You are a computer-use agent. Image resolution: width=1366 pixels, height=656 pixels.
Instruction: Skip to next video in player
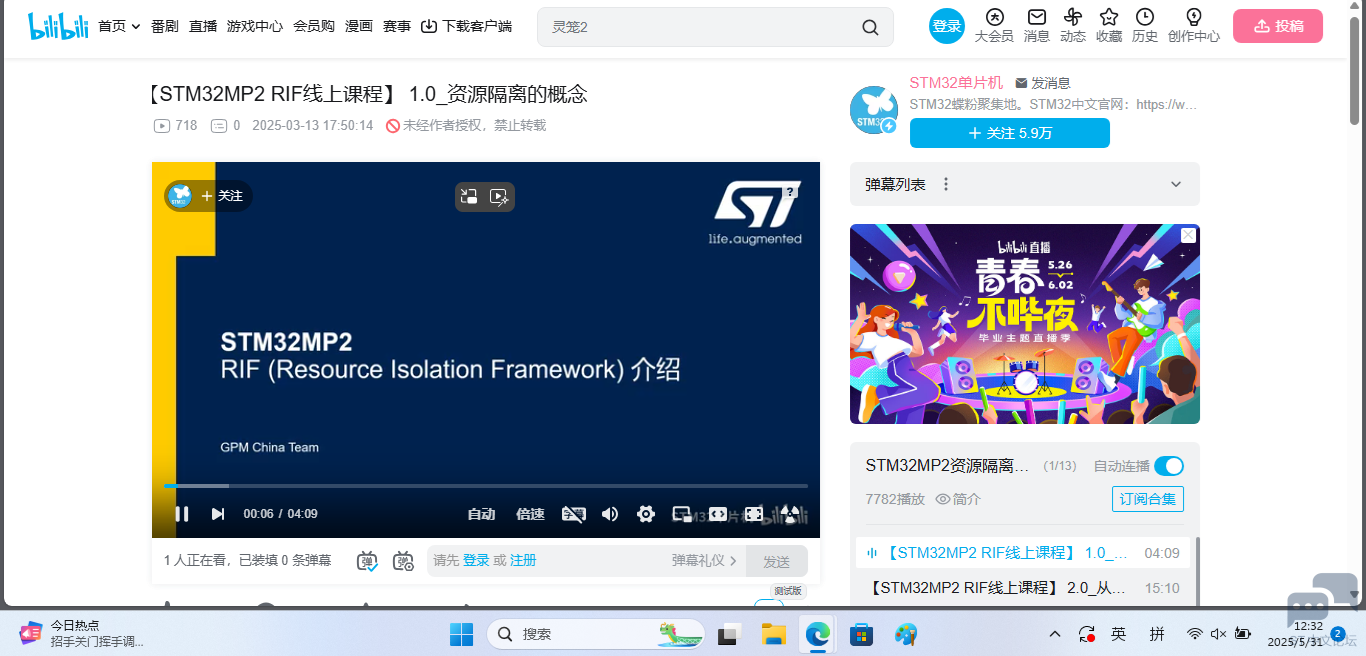point(217,514)
